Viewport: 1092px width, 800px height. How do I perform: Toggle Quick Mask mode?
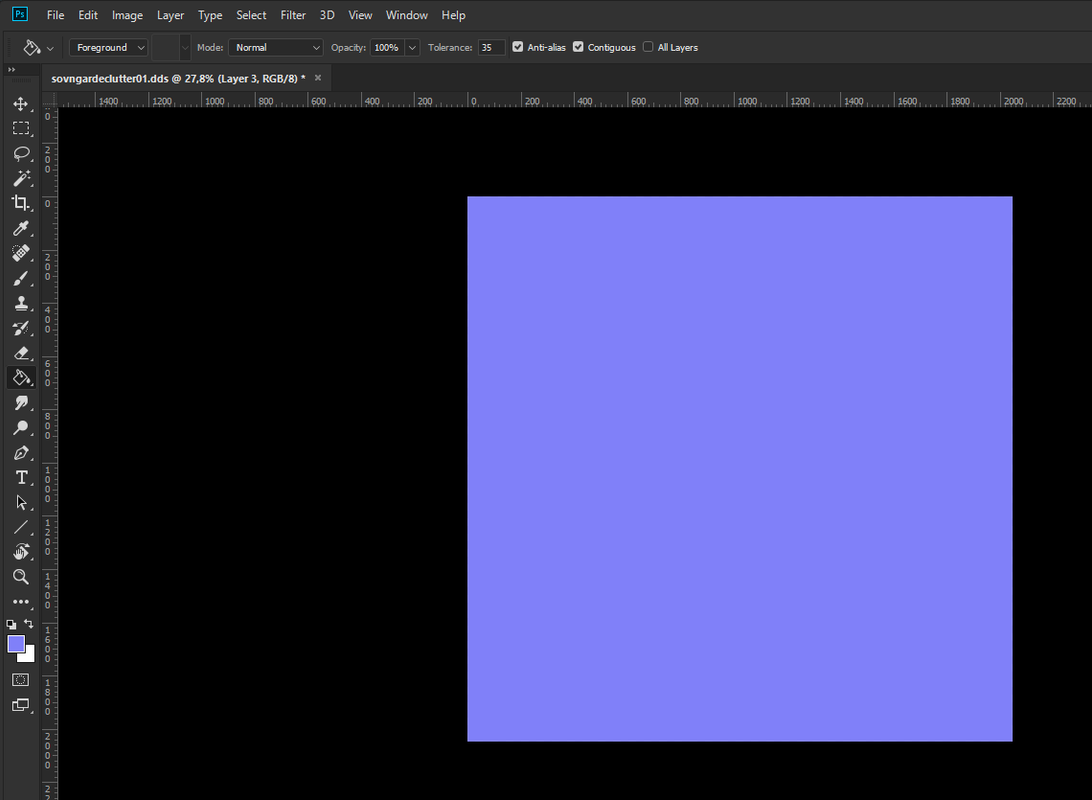tap(21, 680)
